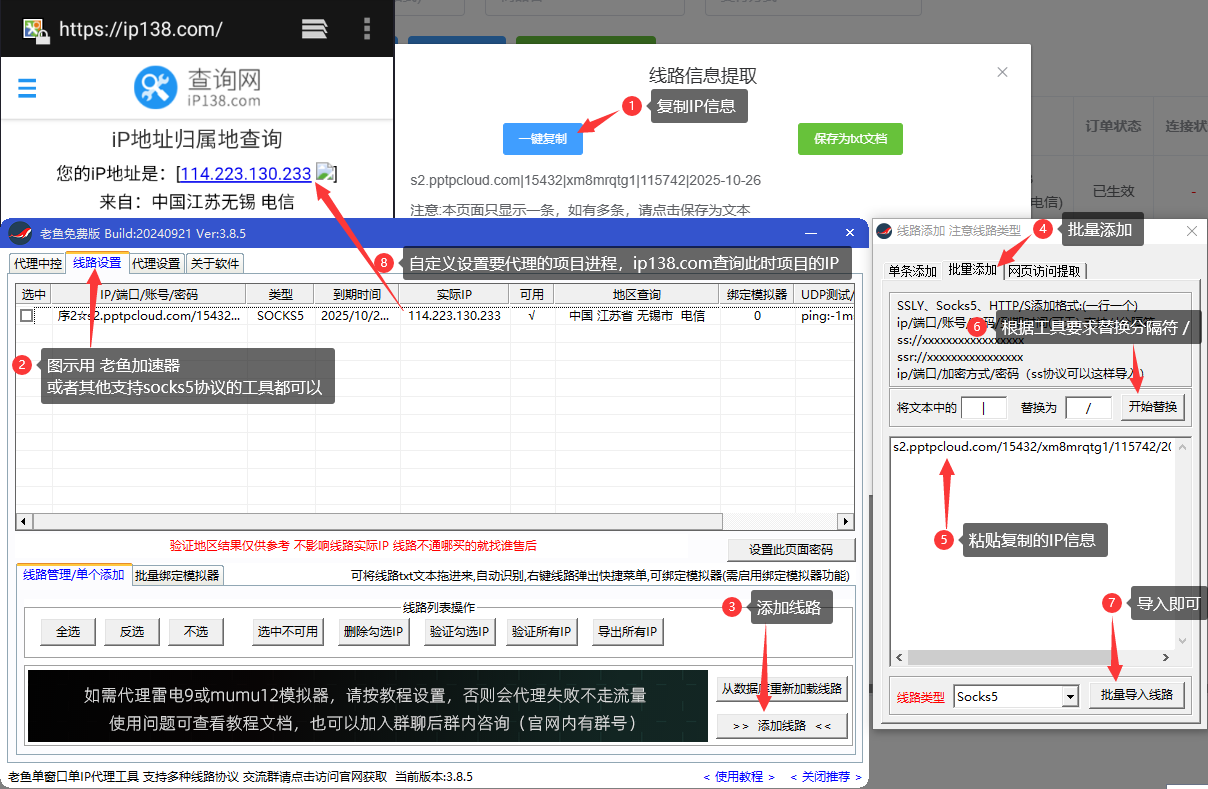Click the 老鱼免费版 app logo in title bar
The width and height of the screenshot is (1208, 789).
19,233
